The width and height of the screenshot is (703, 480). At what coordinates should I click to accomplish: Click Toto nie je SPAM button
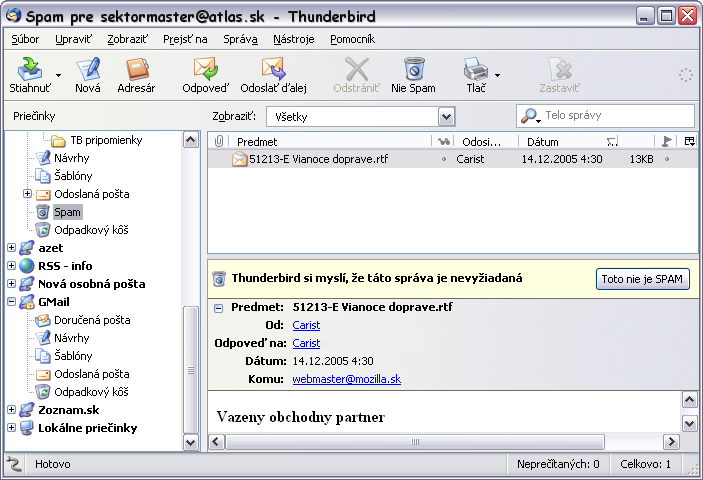click(x=642, y=279)
